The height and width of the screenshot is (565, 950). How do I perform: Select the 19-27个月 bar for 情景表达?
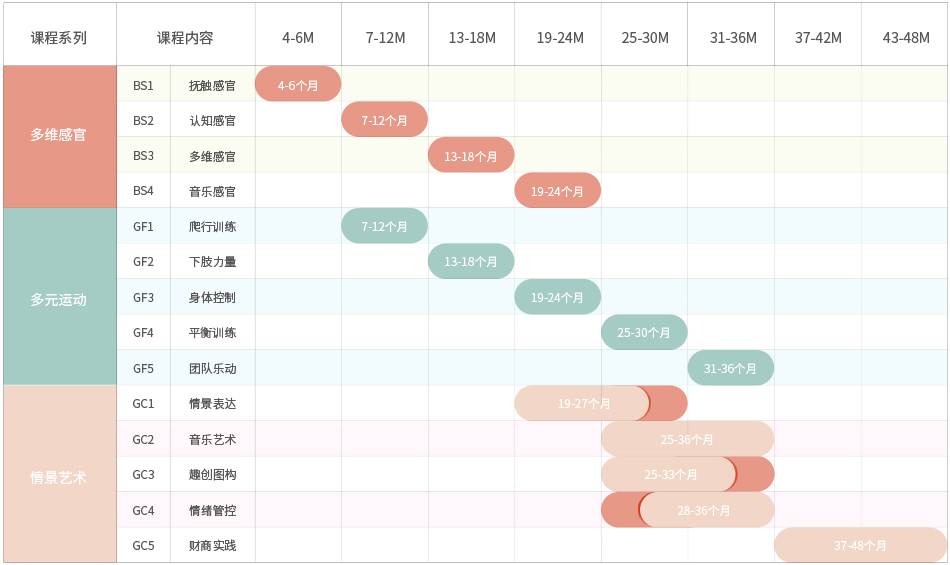[x=584, y=403]
